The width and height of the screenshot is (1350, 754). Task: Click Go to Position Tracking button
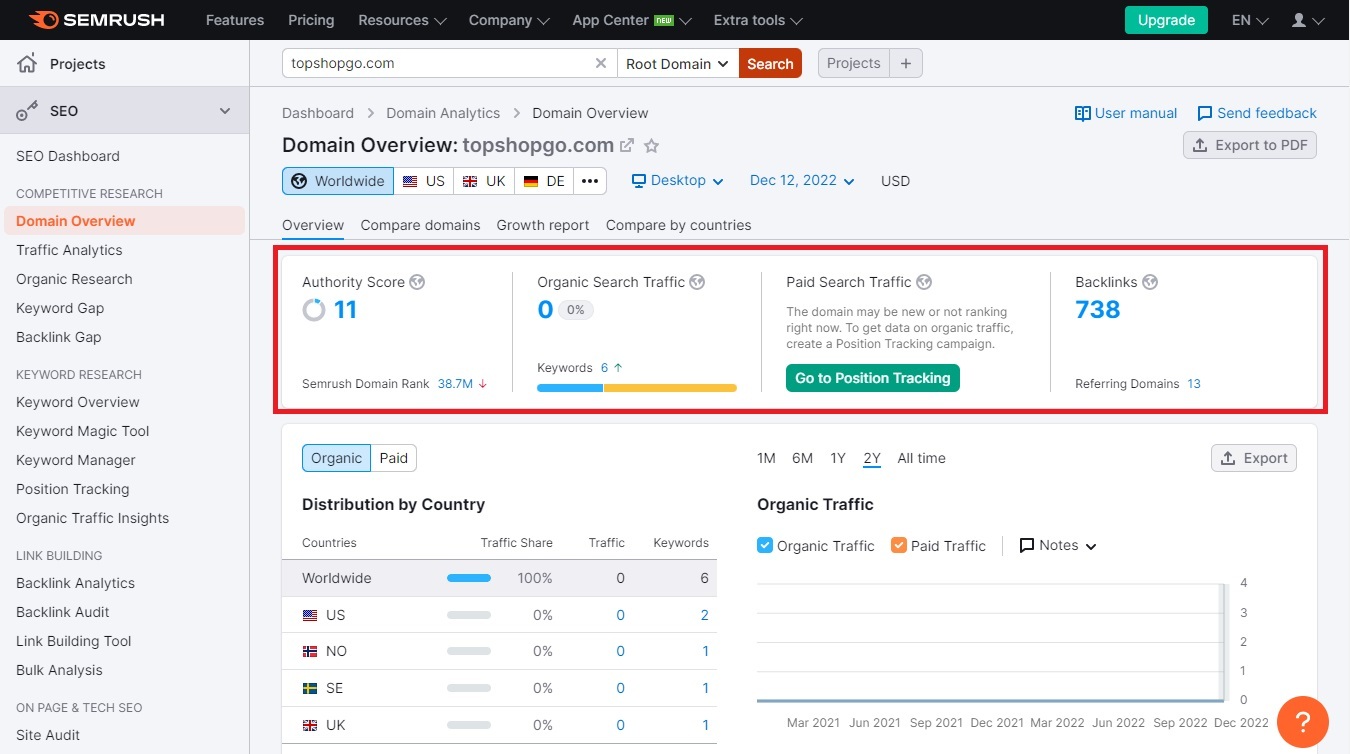click(873, 378)
